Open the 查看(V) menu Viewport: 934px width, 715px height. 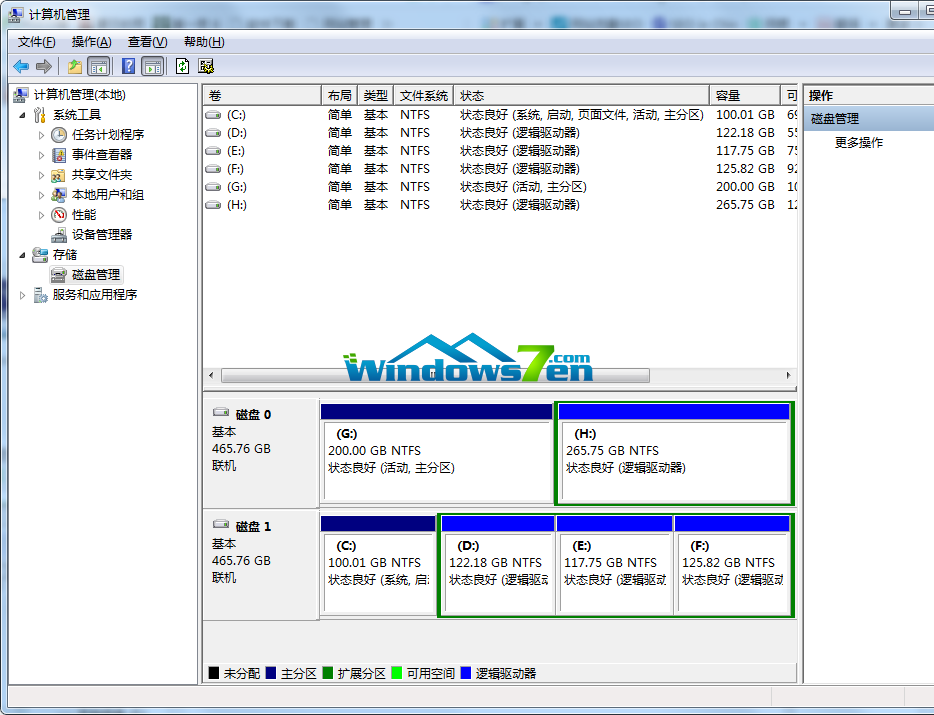click(x=147, y=42)
